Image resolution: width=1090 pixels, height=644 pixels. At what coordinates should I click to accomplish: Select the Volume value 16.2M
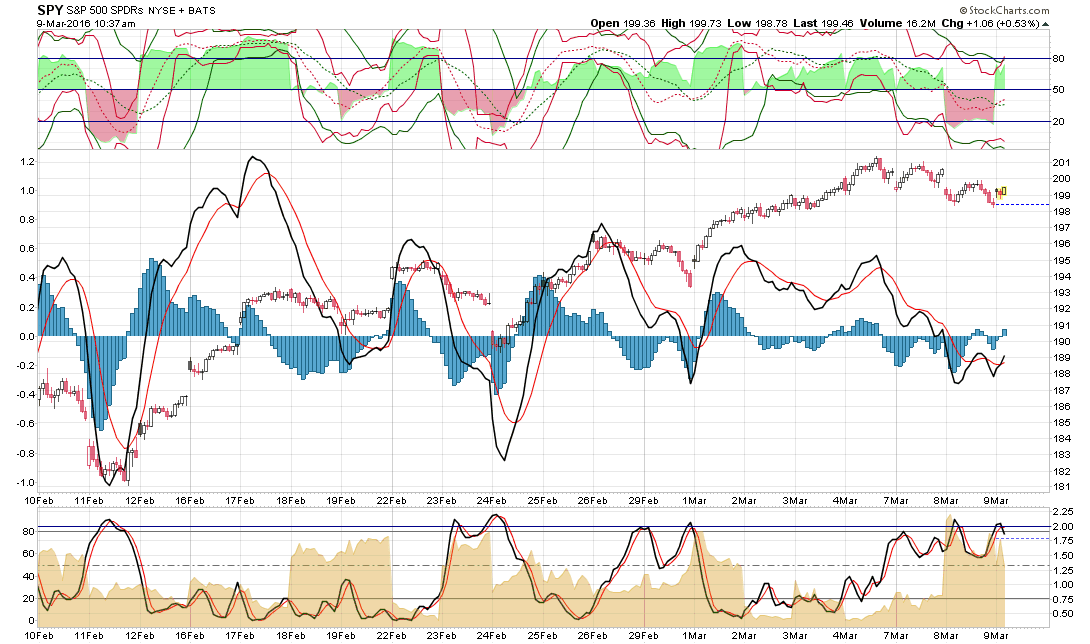pos(921,23)
